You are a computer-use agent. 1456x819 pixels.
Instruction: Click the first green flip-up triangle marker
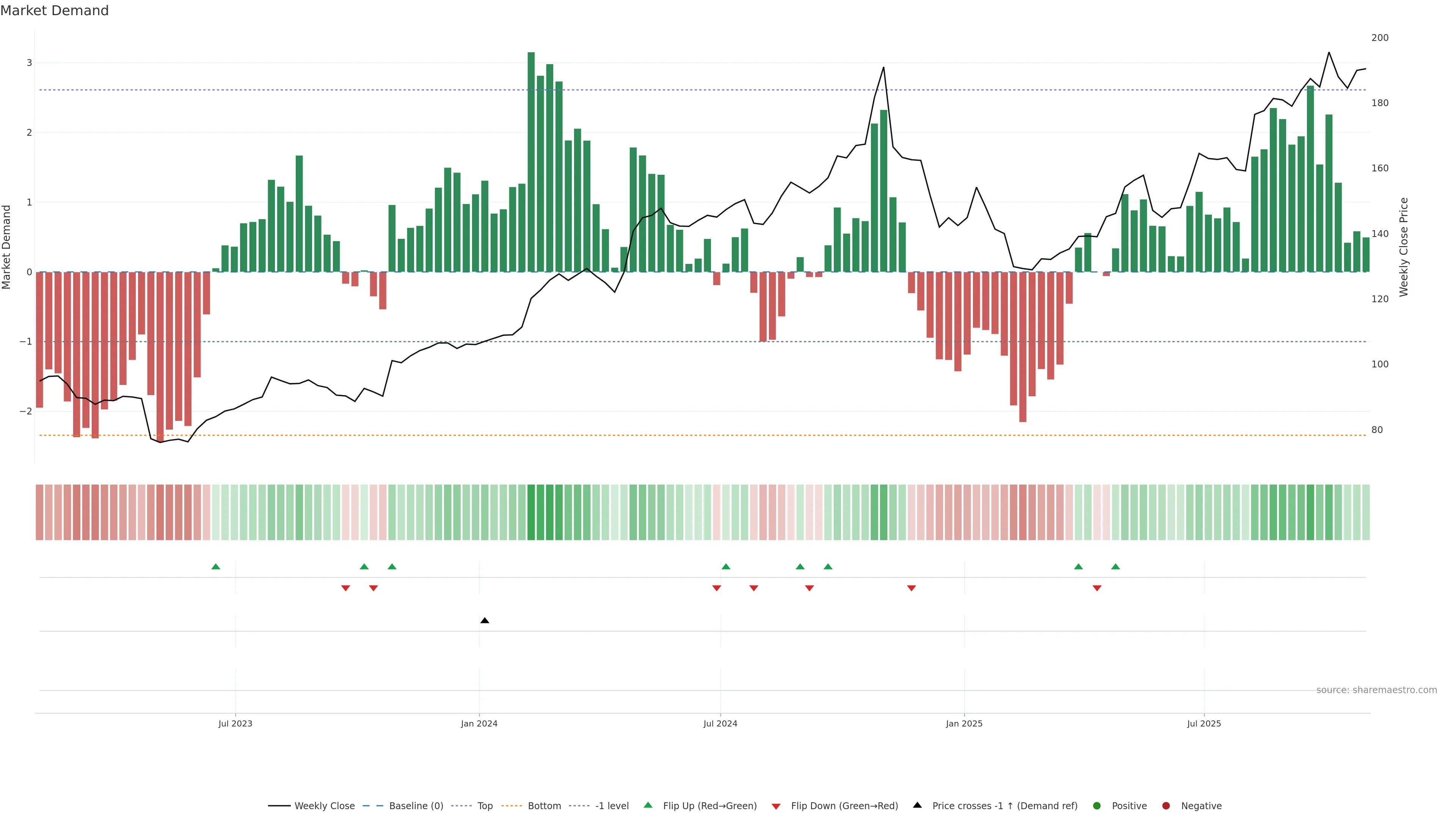coord(215,566)
